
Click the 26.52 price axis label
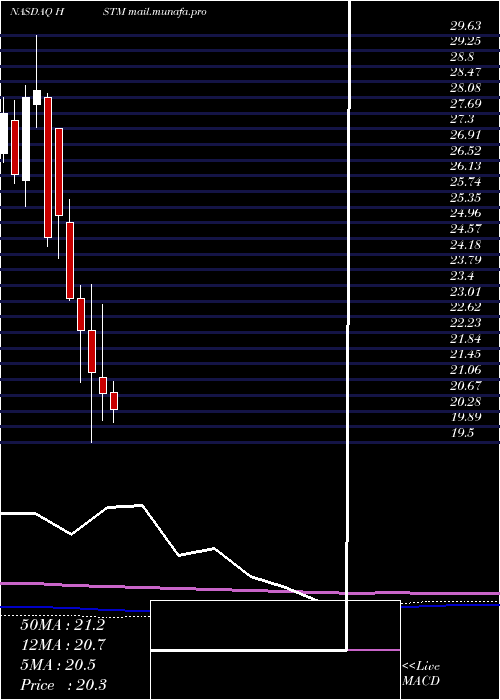click(465, 151)
